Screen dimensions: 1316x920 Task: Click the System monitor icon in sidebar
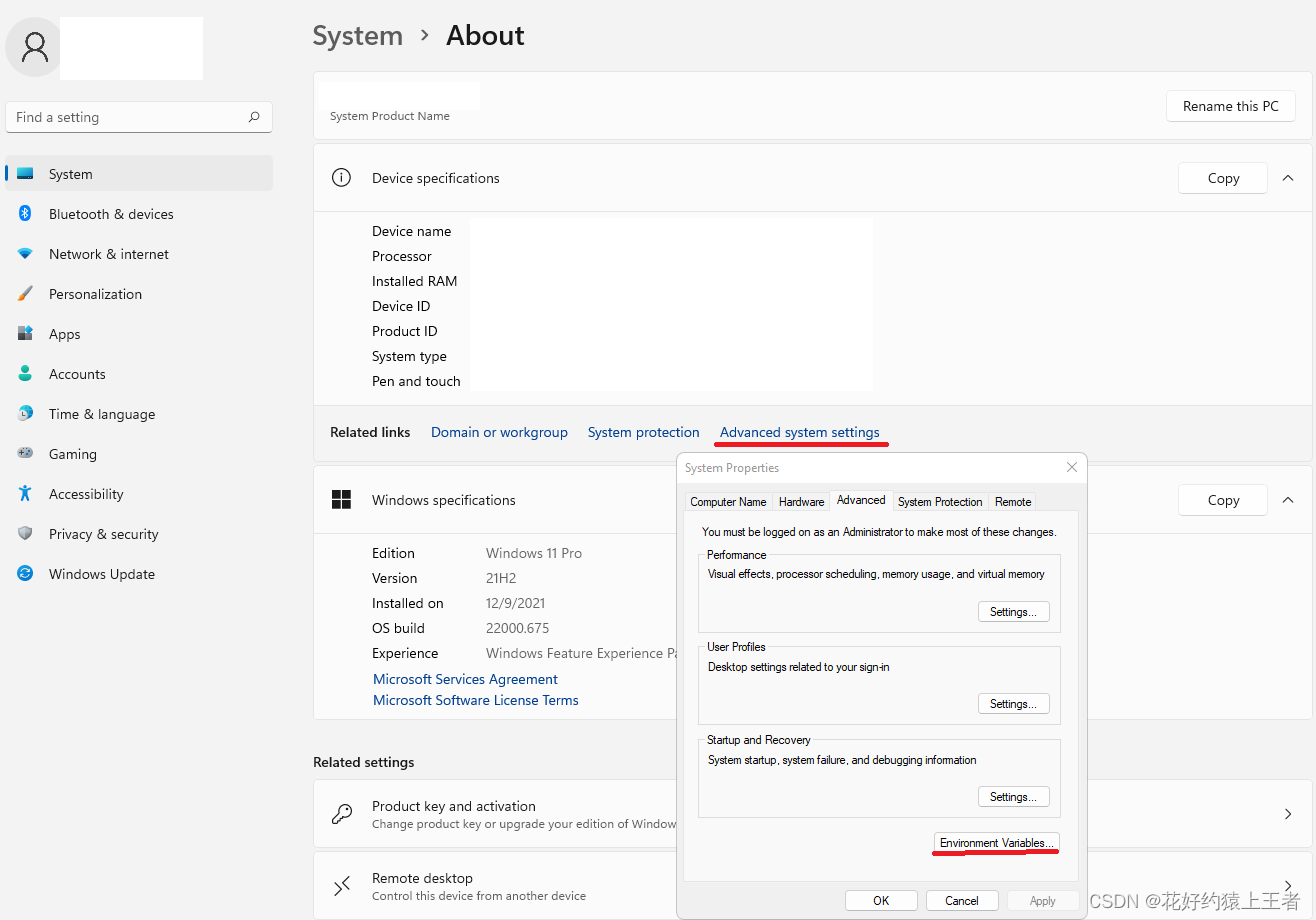pos(25,174)
